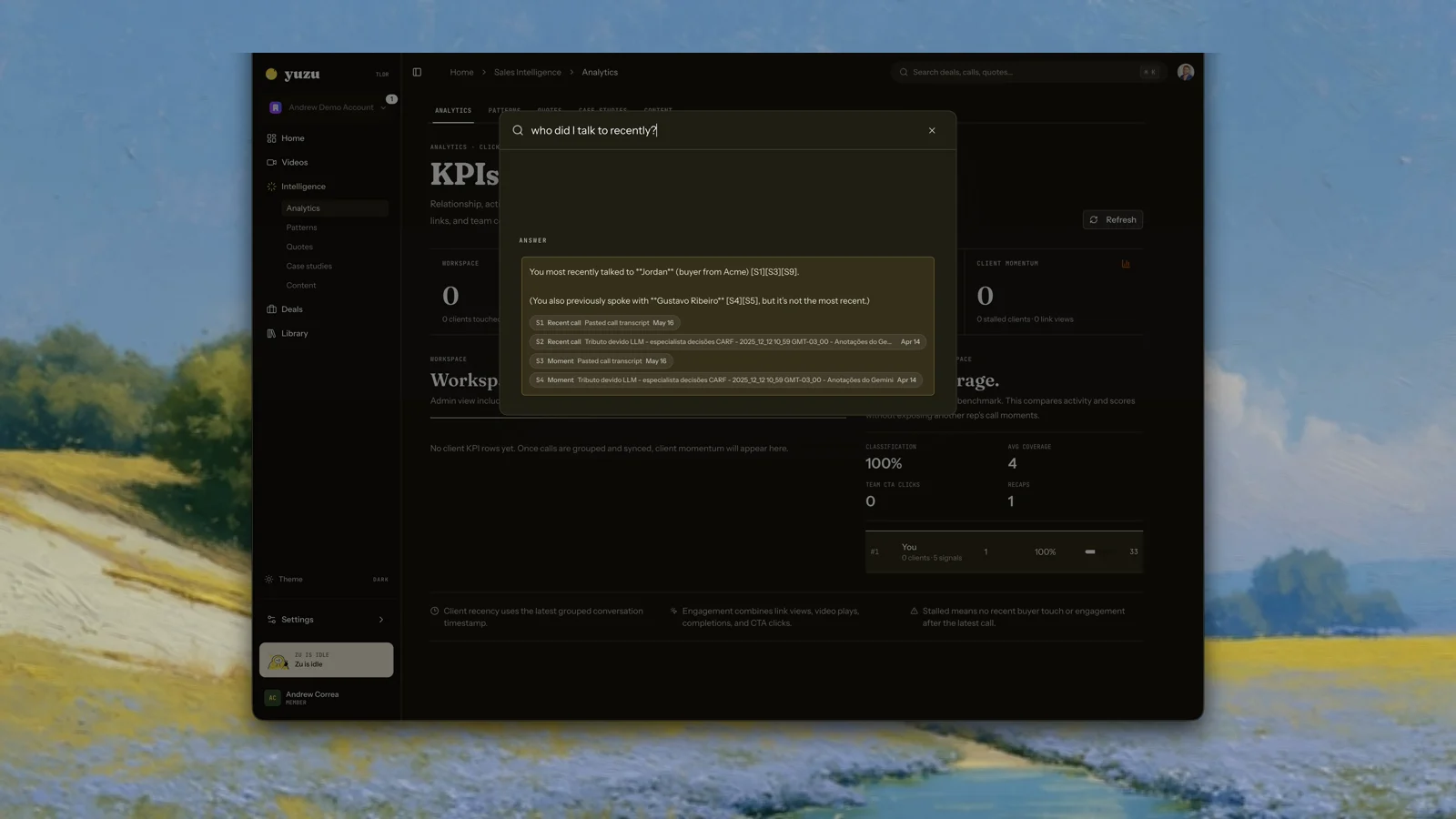Close the query dialog with X
This screenshot has height=819, width=1456.
[x=932, y=130]
